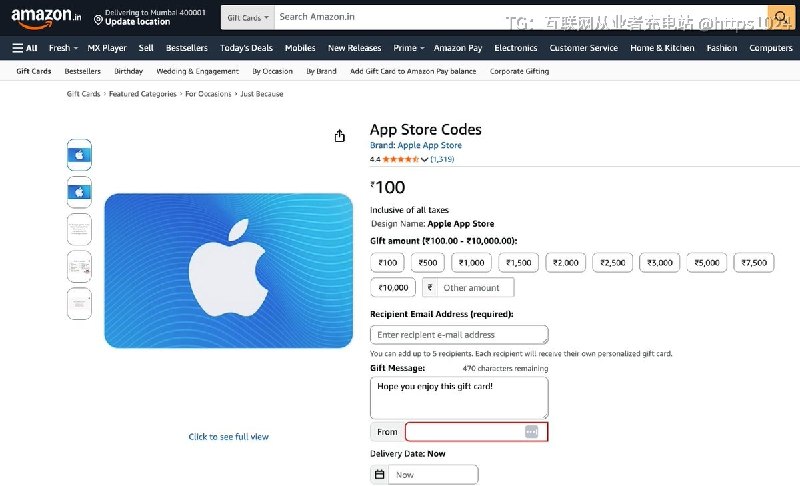The image size is (800, 486).
Task: Select the ₹5,000 gift amount
Action: (x=706, y=263)
